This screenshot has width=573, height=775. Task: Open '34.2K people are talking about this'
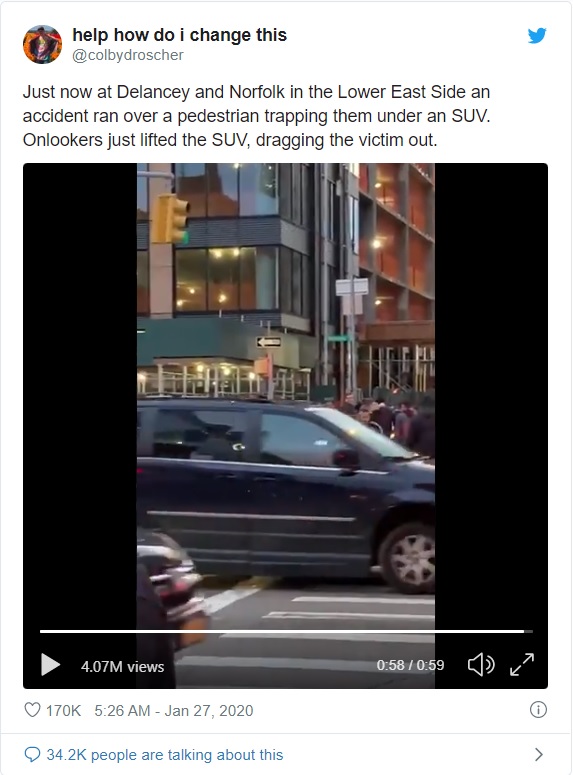click(x=165, y=755)
